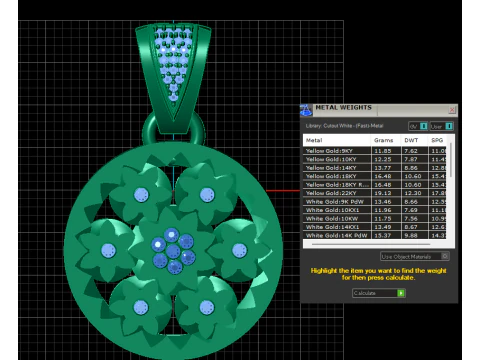
Task: Click the 19.12 grams cell
Action: click(386, 193)
